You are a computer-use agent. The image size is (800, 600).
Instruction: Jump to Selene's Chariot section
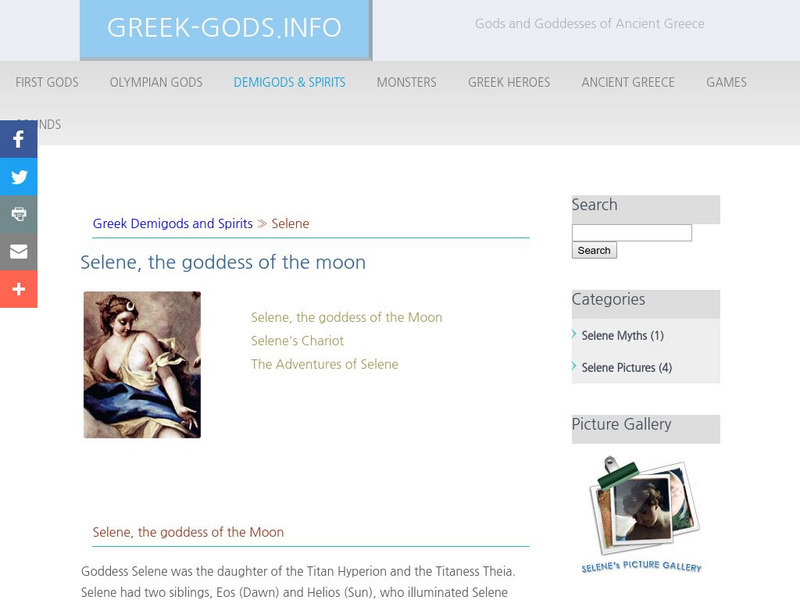(297, 341)
